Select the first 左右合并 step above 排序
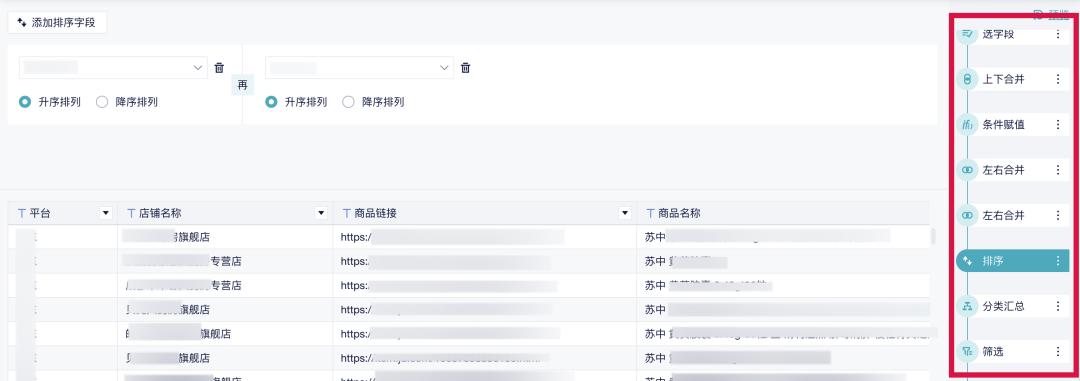This screenshot has width=1080, height=381. point(1011,170)
